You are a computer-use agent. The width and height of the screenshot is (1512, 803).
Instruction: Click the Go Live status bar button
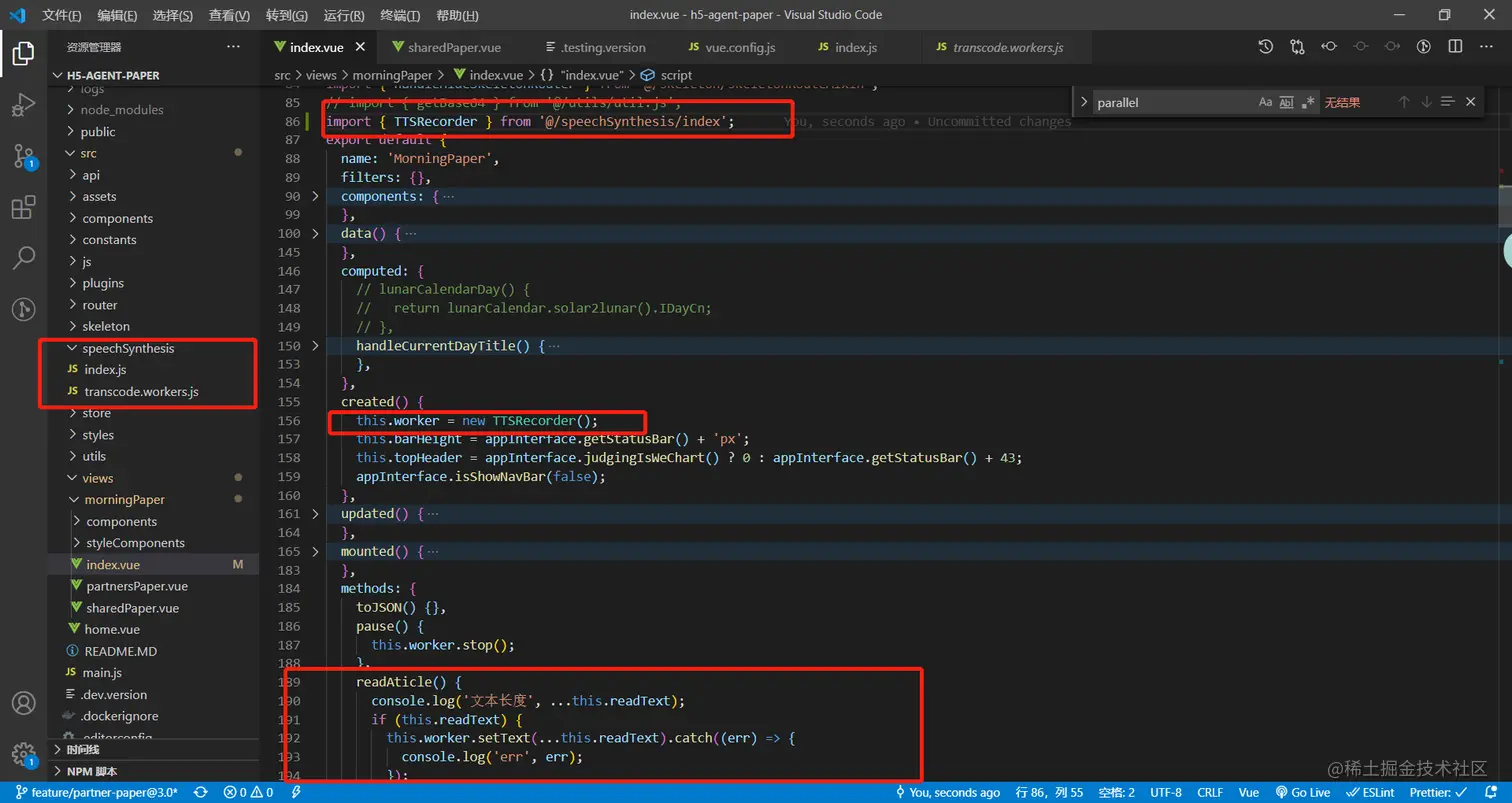coord(1303,792)
